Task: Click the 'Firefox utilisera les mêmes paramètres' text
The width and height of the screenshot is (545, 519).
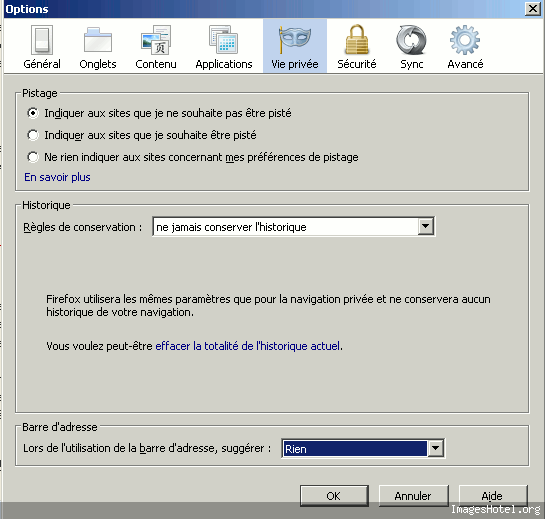Action: [268, 306]
